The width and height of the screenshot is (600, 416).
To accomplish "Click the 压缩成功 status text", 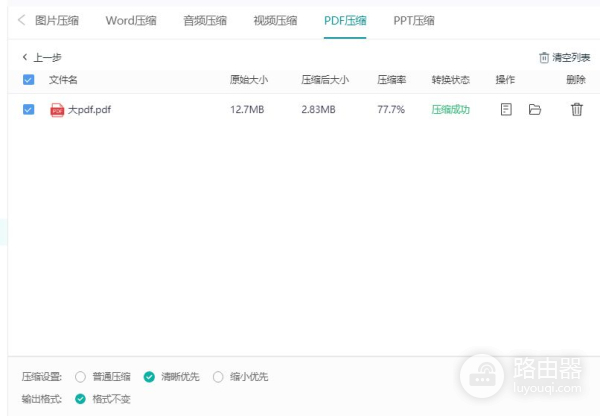I will 450,110.
